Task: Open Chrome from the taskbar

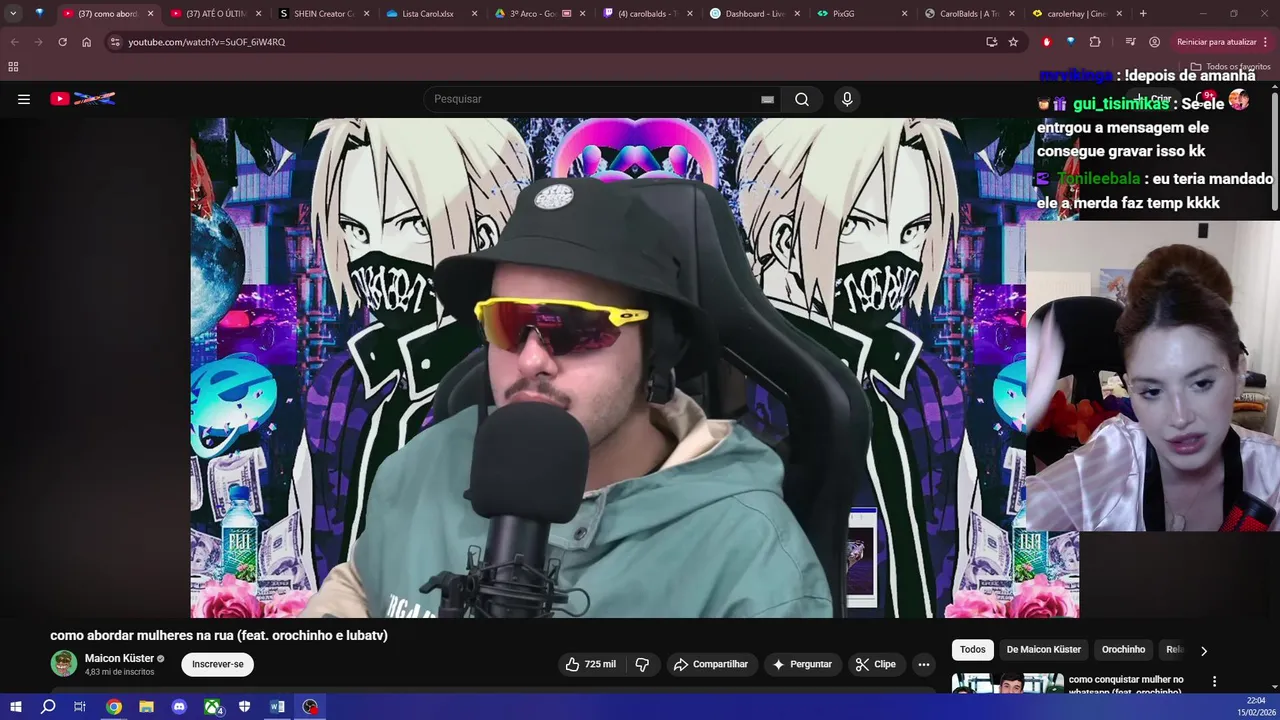Action: coord(114,707)
